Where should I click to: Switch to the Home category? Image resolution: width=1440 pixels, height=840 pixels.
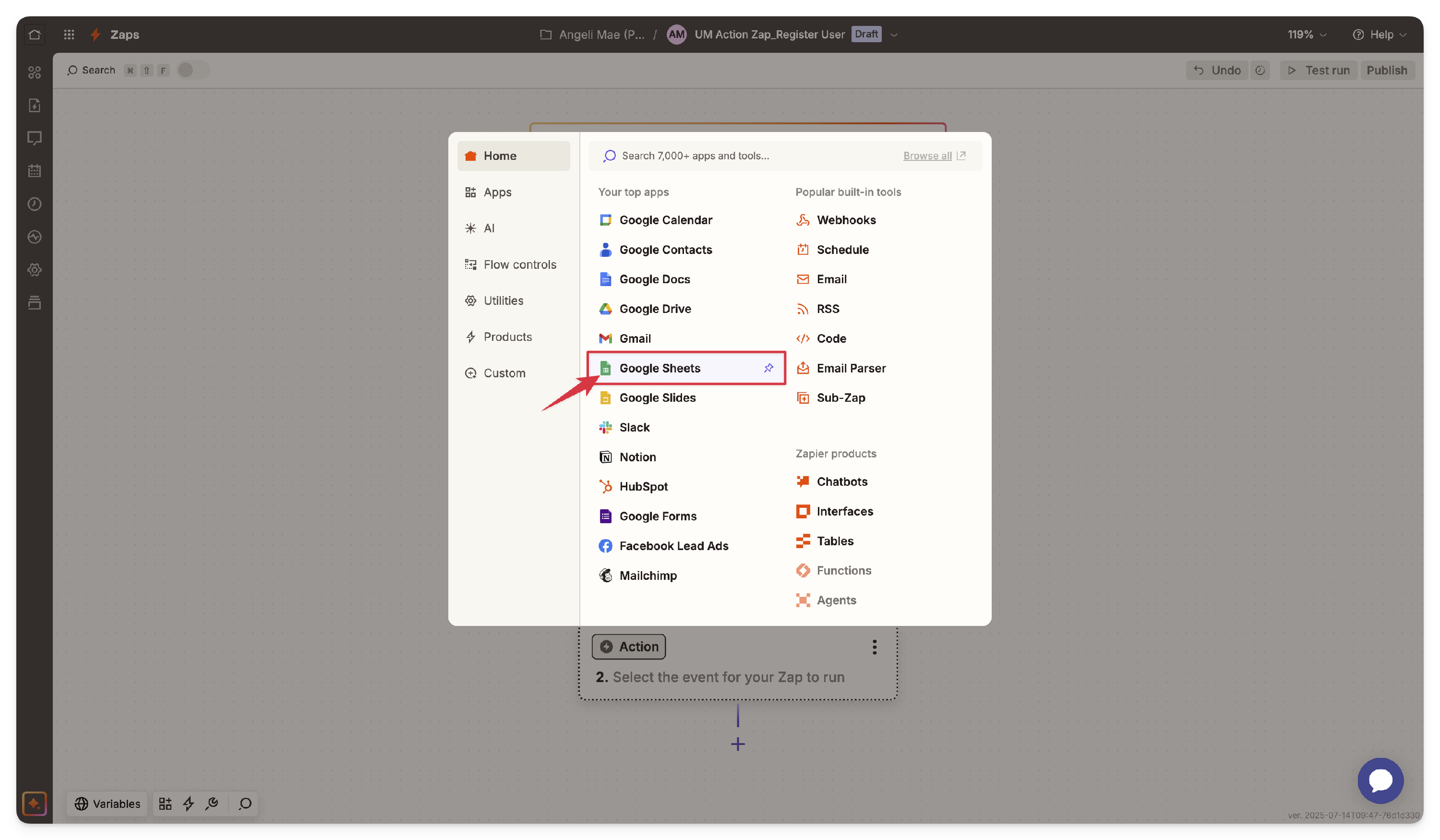pyautogui.click(x=513, y=156)
